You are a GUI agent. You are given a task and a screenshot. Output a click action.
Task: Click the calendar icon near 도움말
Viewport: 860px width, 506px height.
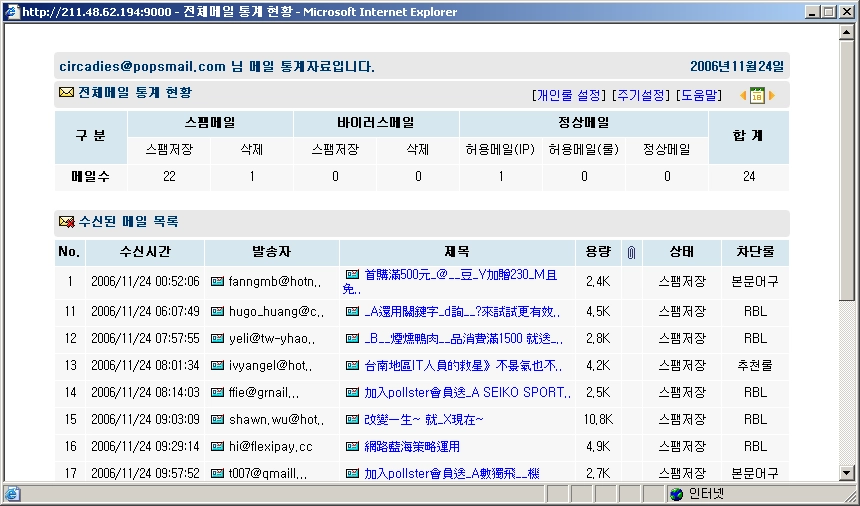pos(757,95)
